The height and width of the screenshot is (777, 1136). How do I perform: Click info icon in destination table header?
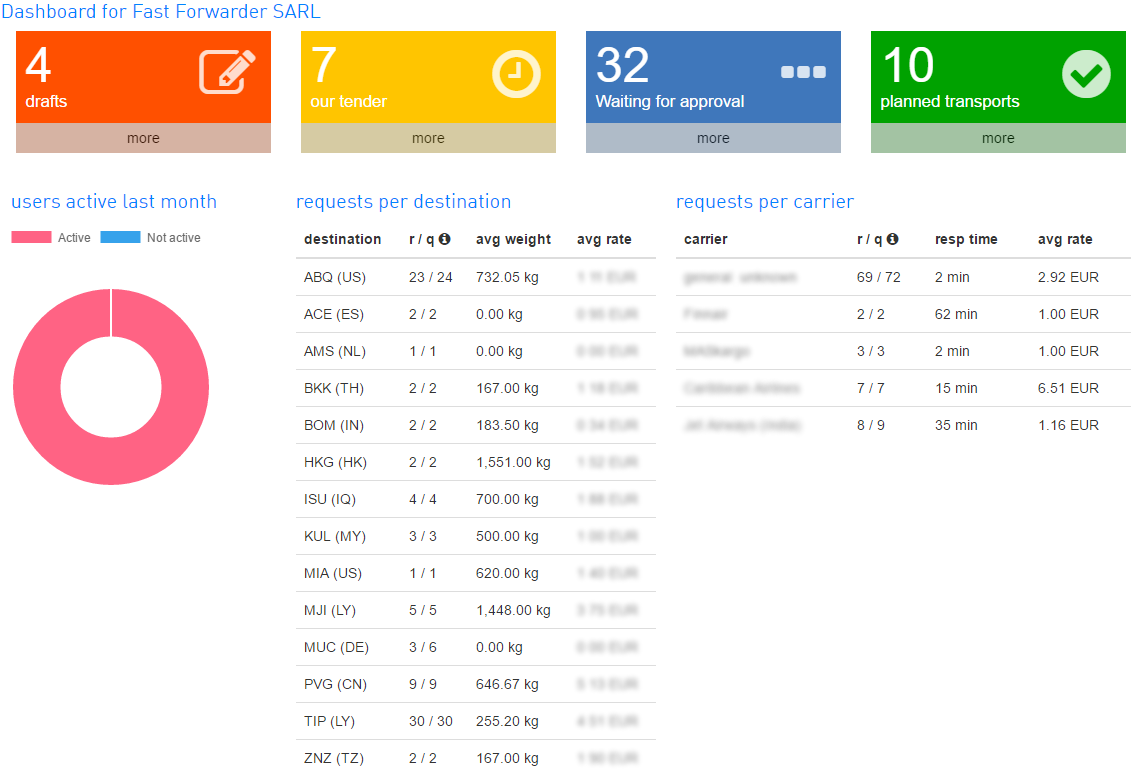pyautogui.click(x=444, y=240)
